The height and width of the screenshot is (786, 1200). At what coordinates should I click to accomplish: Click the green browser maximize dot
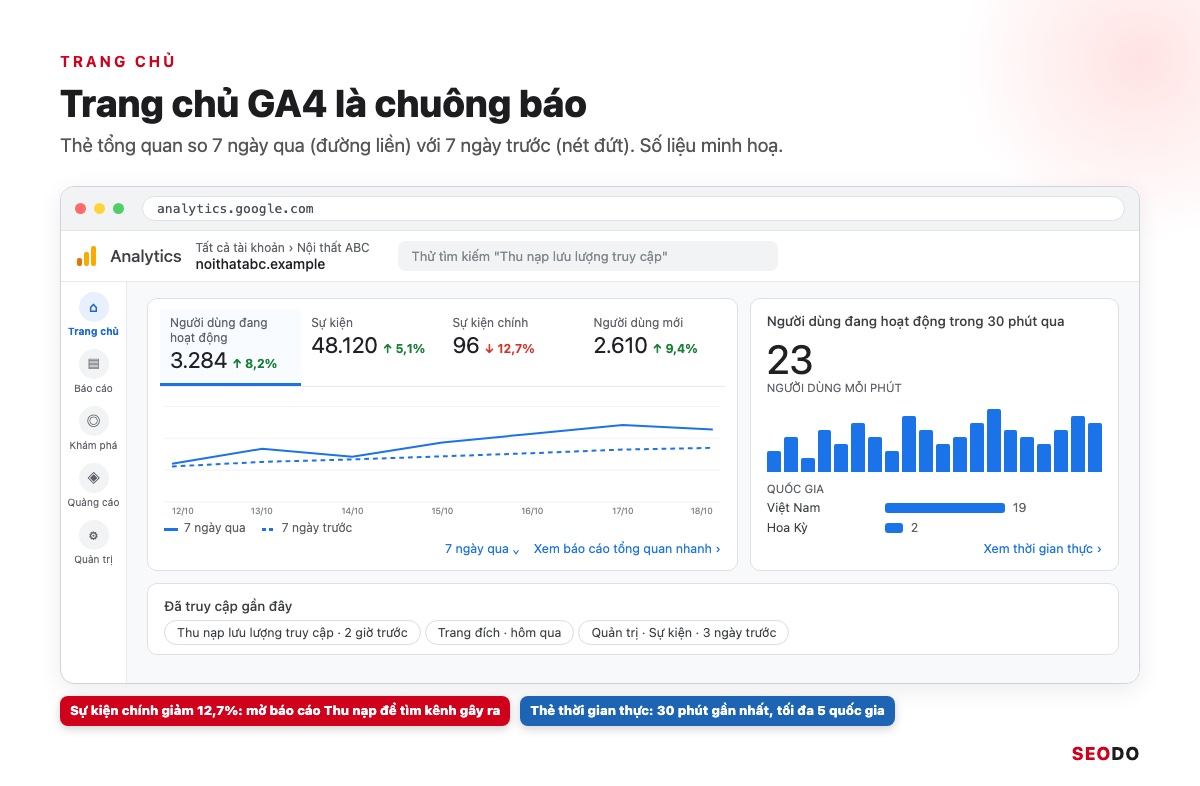pos(118,209)
